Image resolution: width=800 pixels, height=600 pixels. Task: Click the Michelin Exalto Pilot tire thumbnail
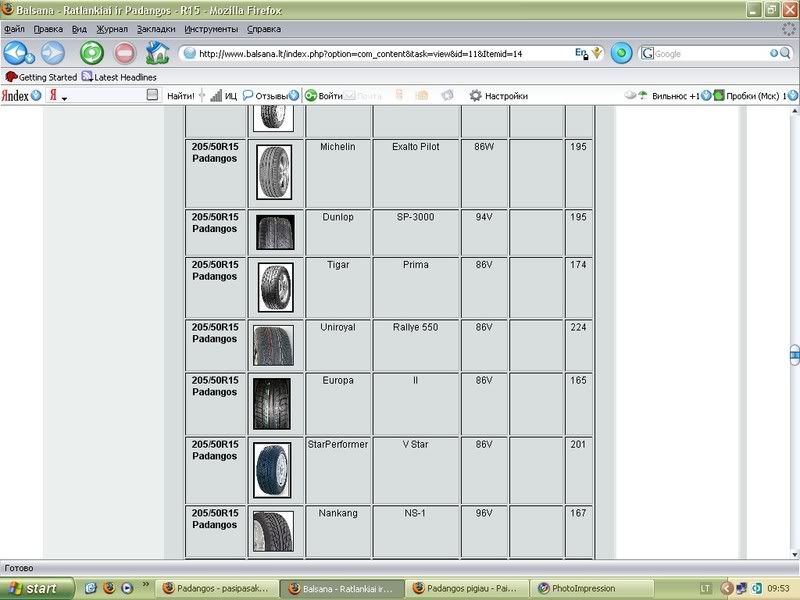273,172
